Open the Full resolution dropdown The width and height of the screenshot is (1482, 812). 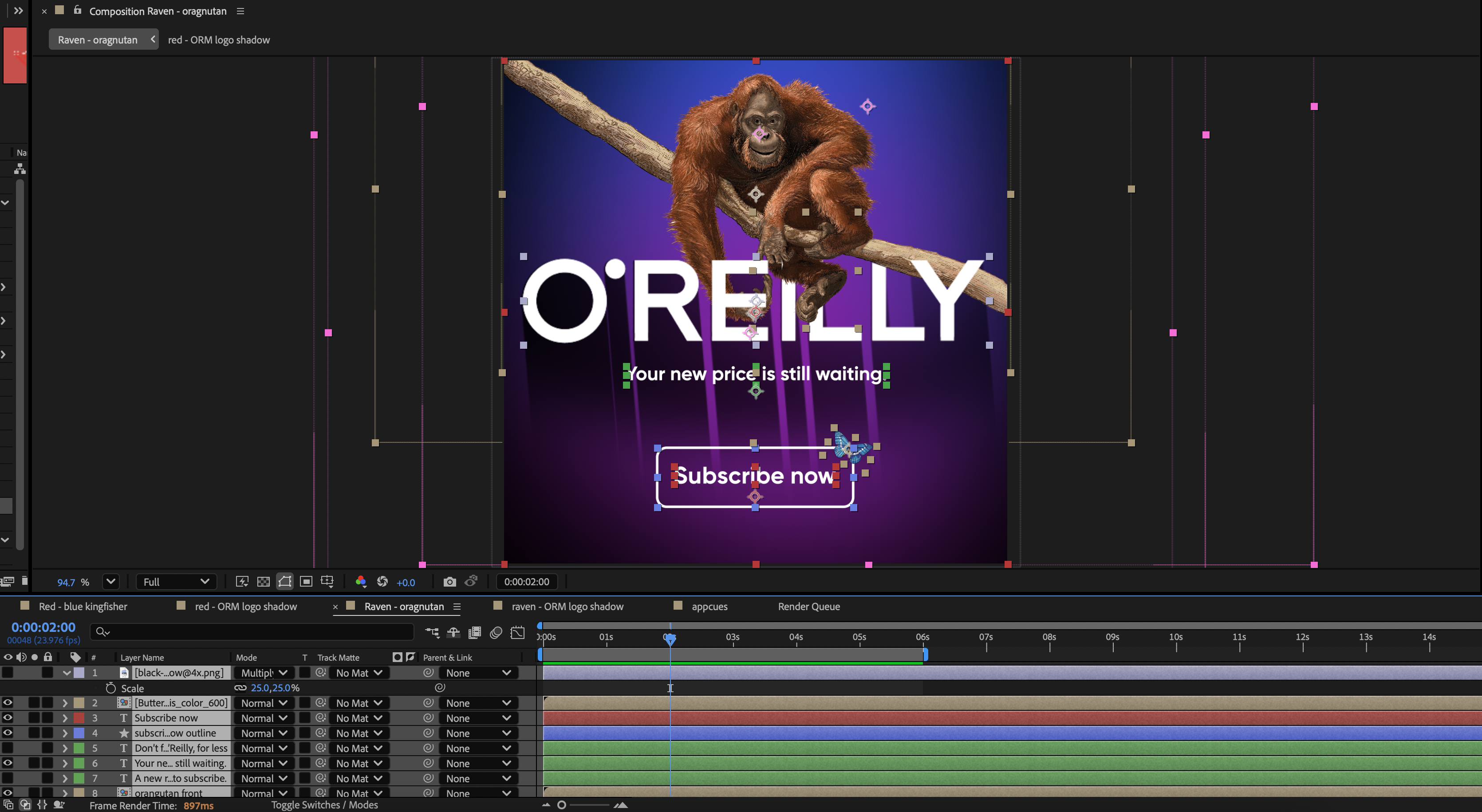coord(175,582)
